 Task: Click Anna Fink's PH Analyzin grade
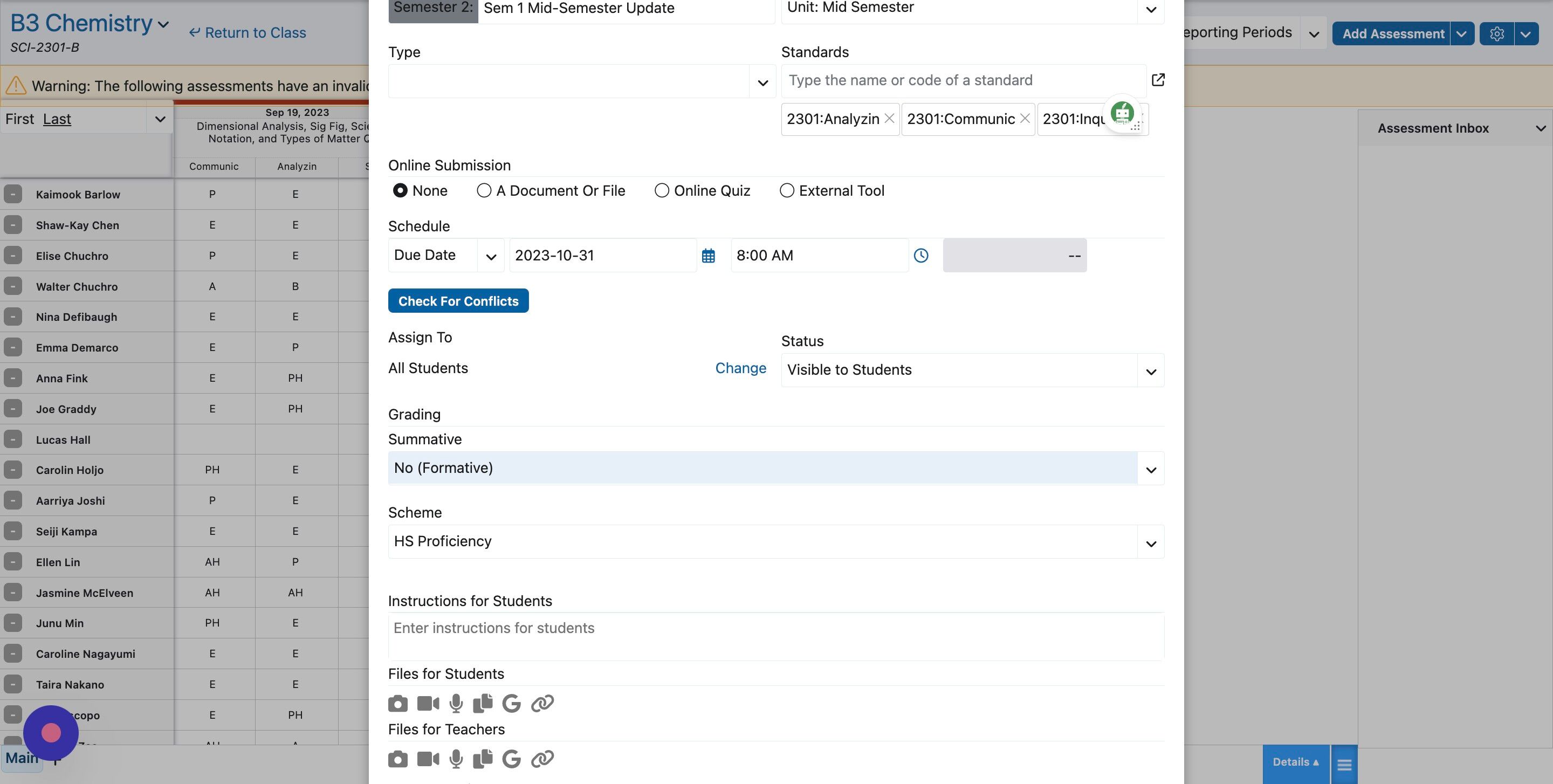[296, 379]
